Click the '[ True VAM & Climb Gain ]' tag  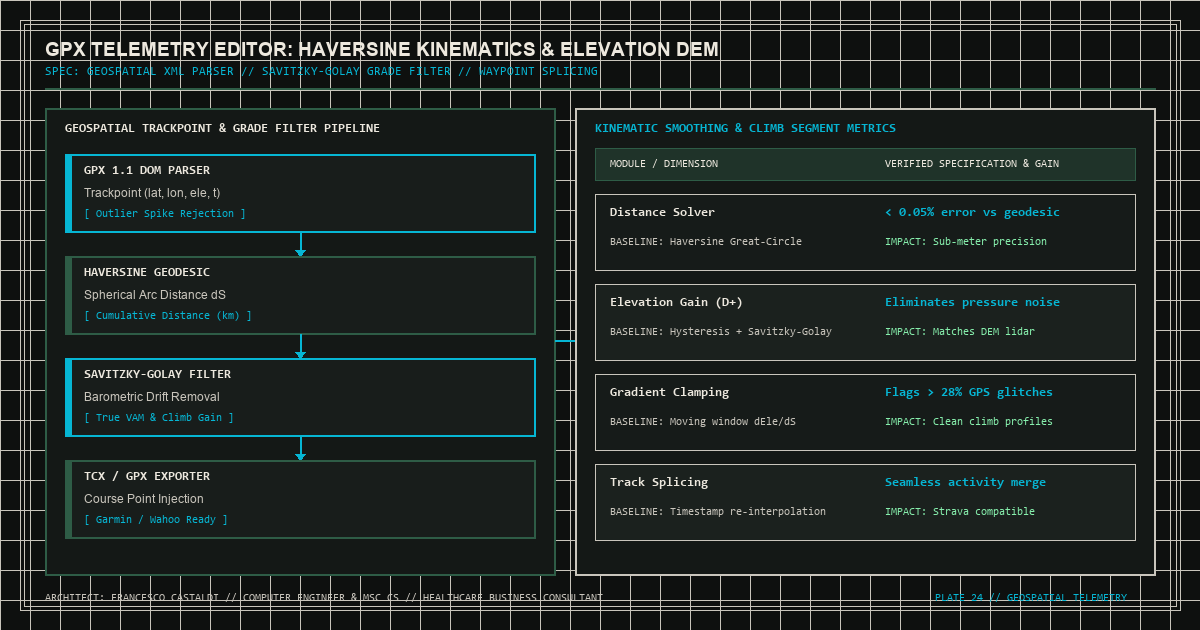(159, 418)
